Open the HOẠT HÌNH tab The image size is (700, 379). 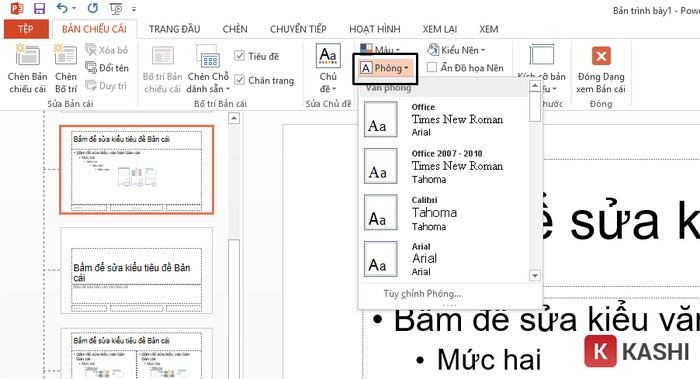click(375, 29)
